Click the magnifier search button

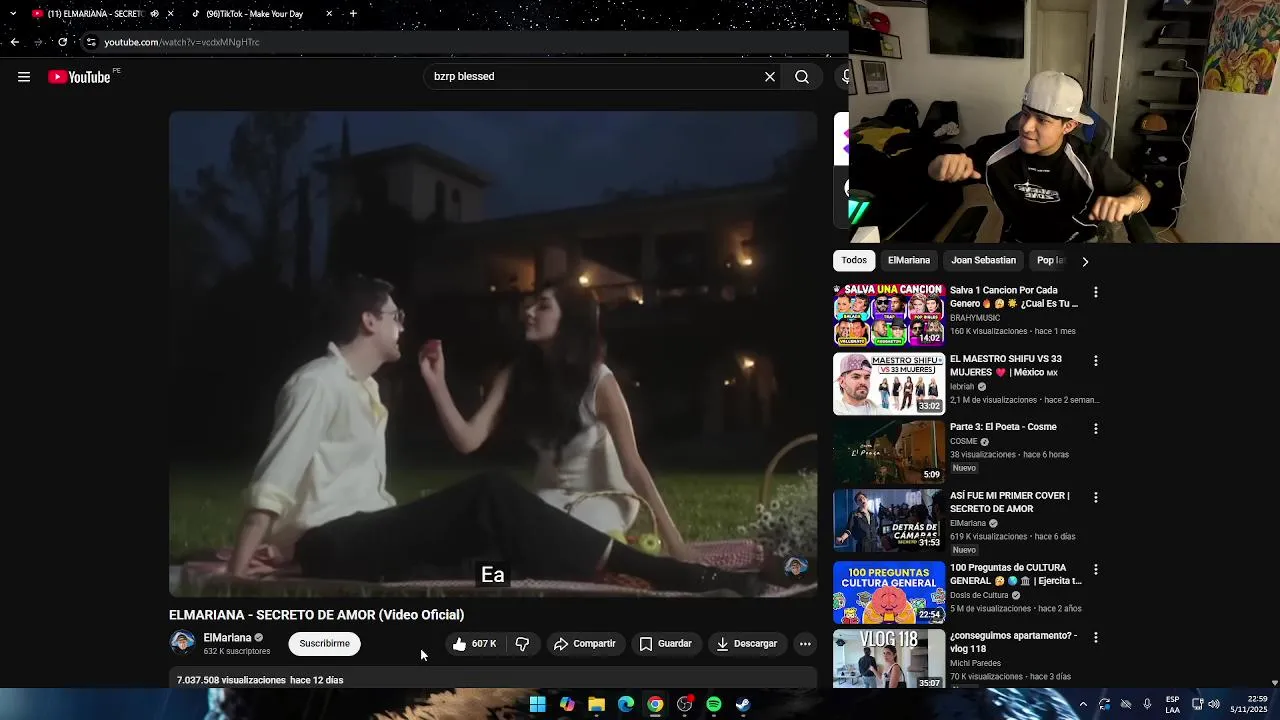[x=802, y=77]
